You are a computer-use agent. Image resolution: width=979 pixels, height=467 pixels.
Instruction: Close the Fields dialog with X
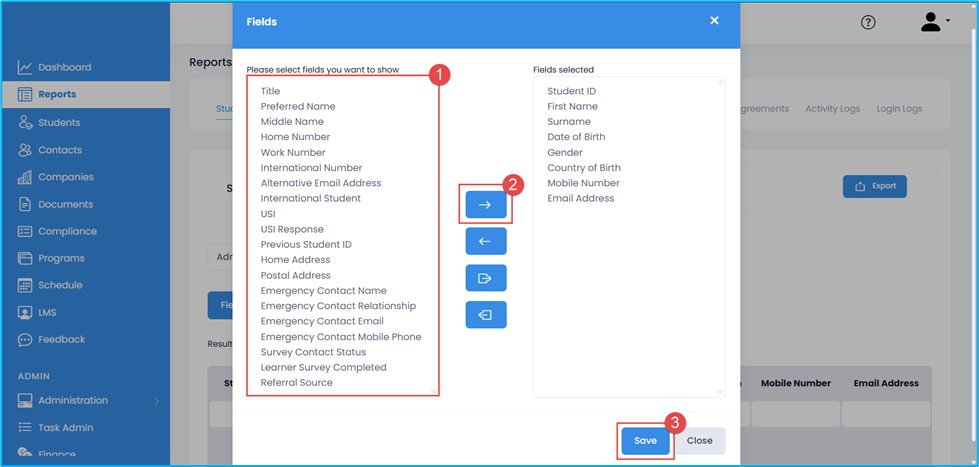[x=714, y=21]
